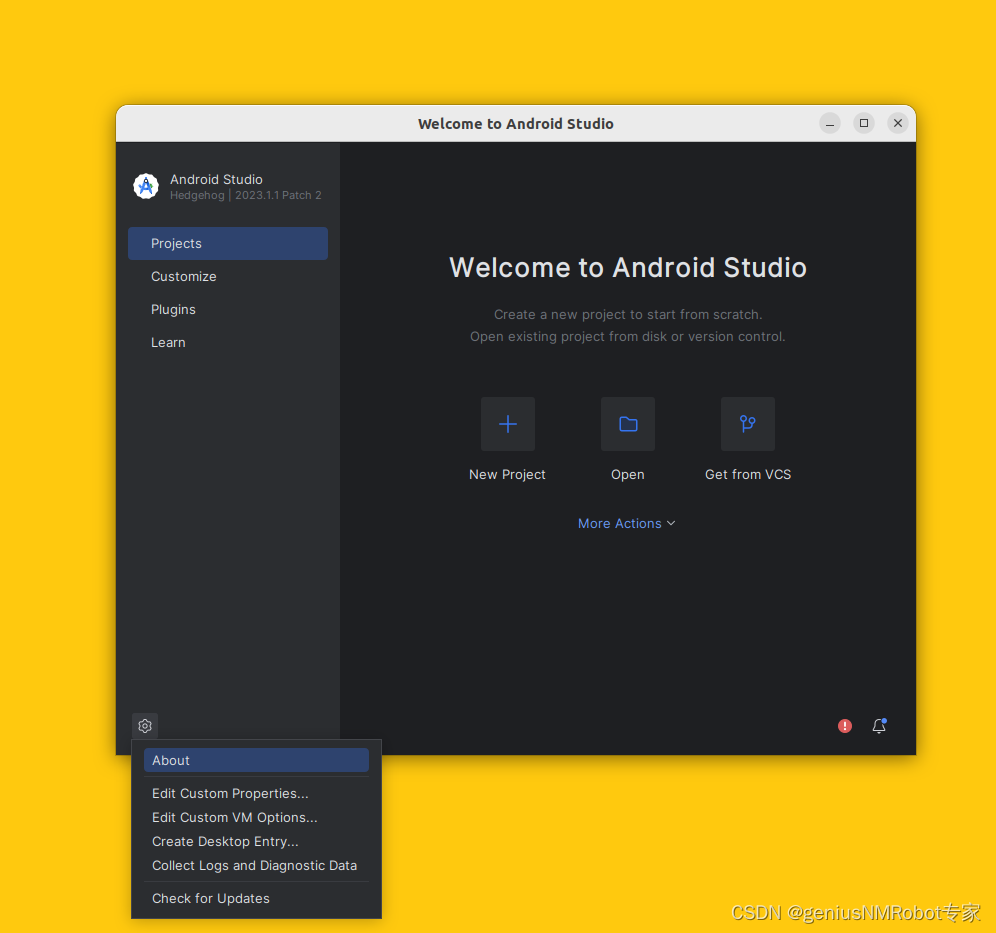This screenshot has width=996, height=933.
Task: Click the Get from VCS branch icon
Action: [x=748, y=424]
